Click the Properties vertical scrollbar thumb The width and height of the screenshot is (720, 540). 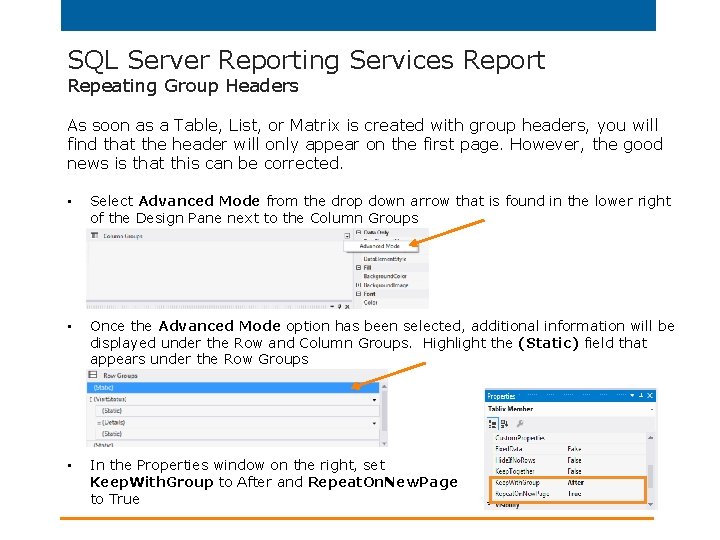click(x=650, y=476)
